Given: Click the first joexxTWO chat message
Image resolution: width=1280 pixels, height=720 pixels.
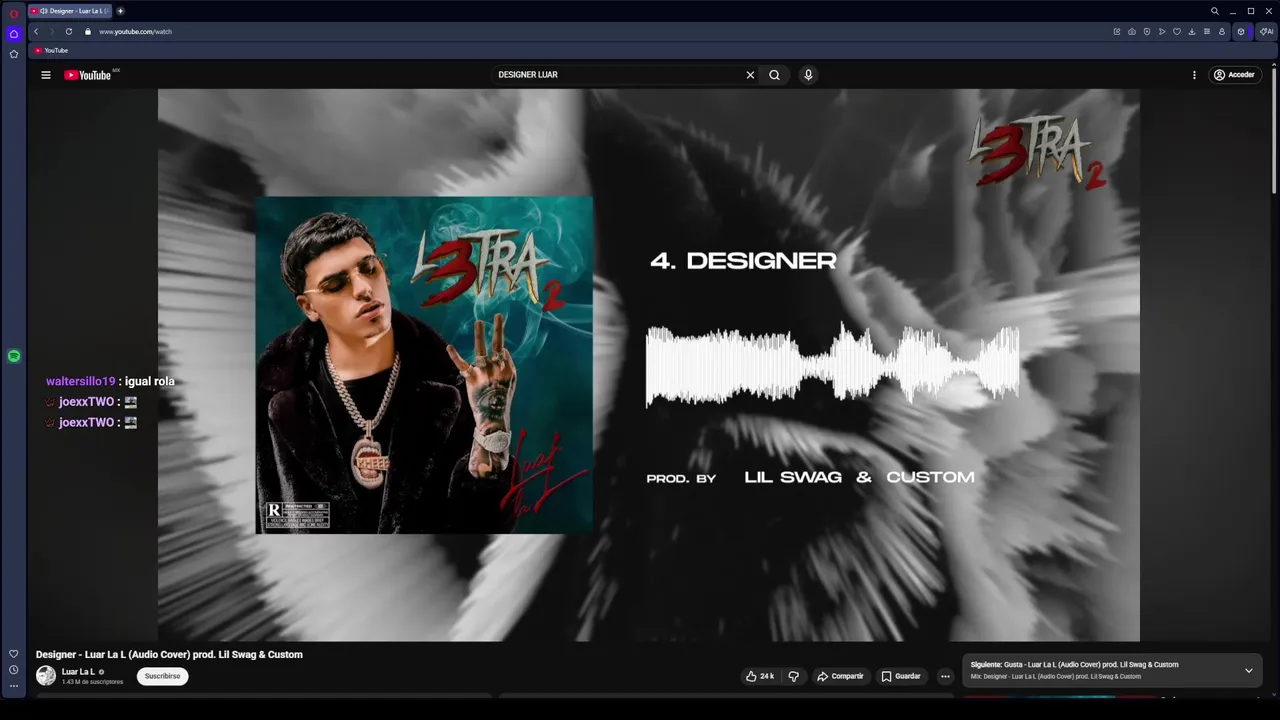Looking at the screenshot, I should (x=92, y=402).
